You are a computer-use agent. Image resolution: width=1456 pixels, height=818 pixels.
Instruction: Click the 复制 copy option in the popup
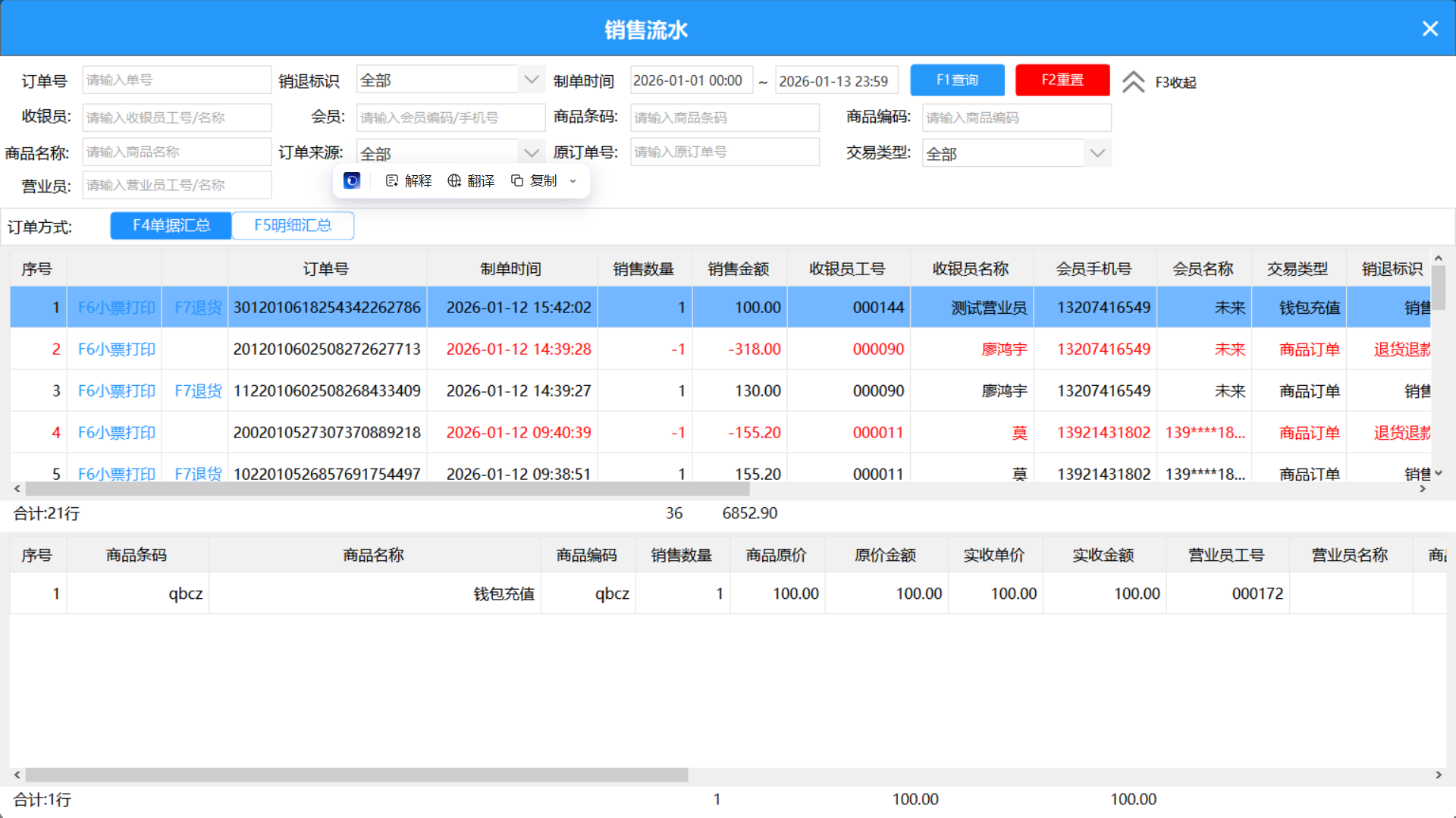coord(534,180)
